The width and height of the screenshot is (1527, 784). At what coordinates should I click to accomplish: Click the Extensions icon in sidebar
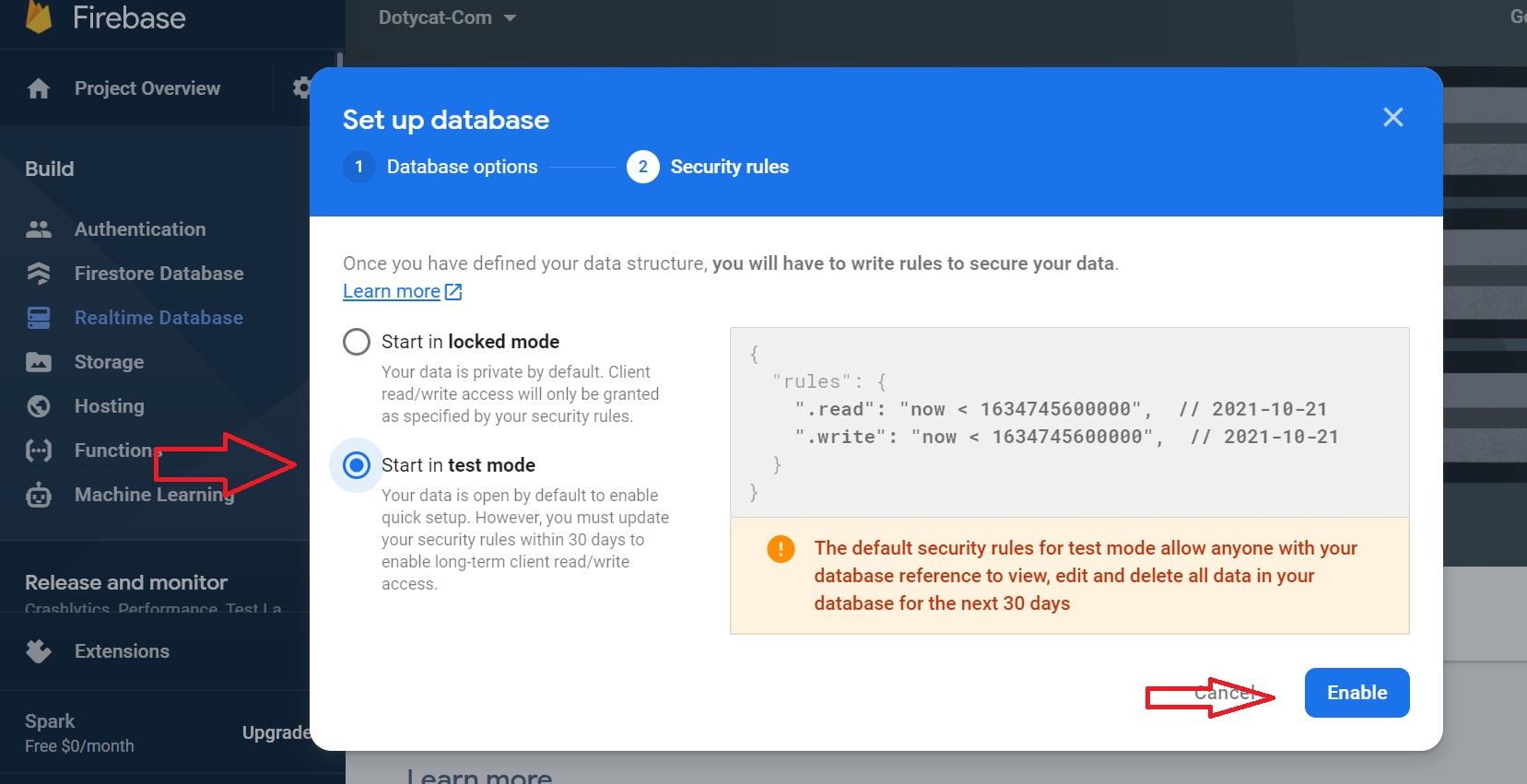[x=39, y=651]
